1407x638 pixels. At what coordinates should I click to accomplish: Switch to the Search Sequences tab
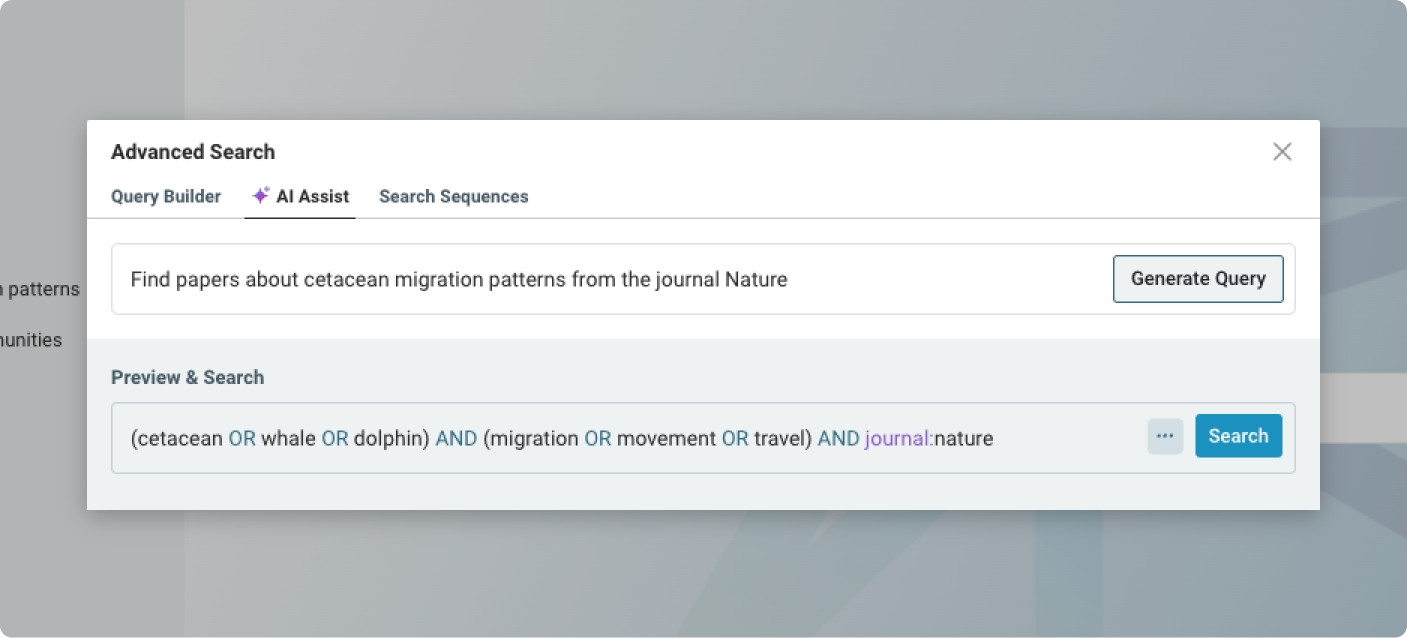[x=453, y=196]
